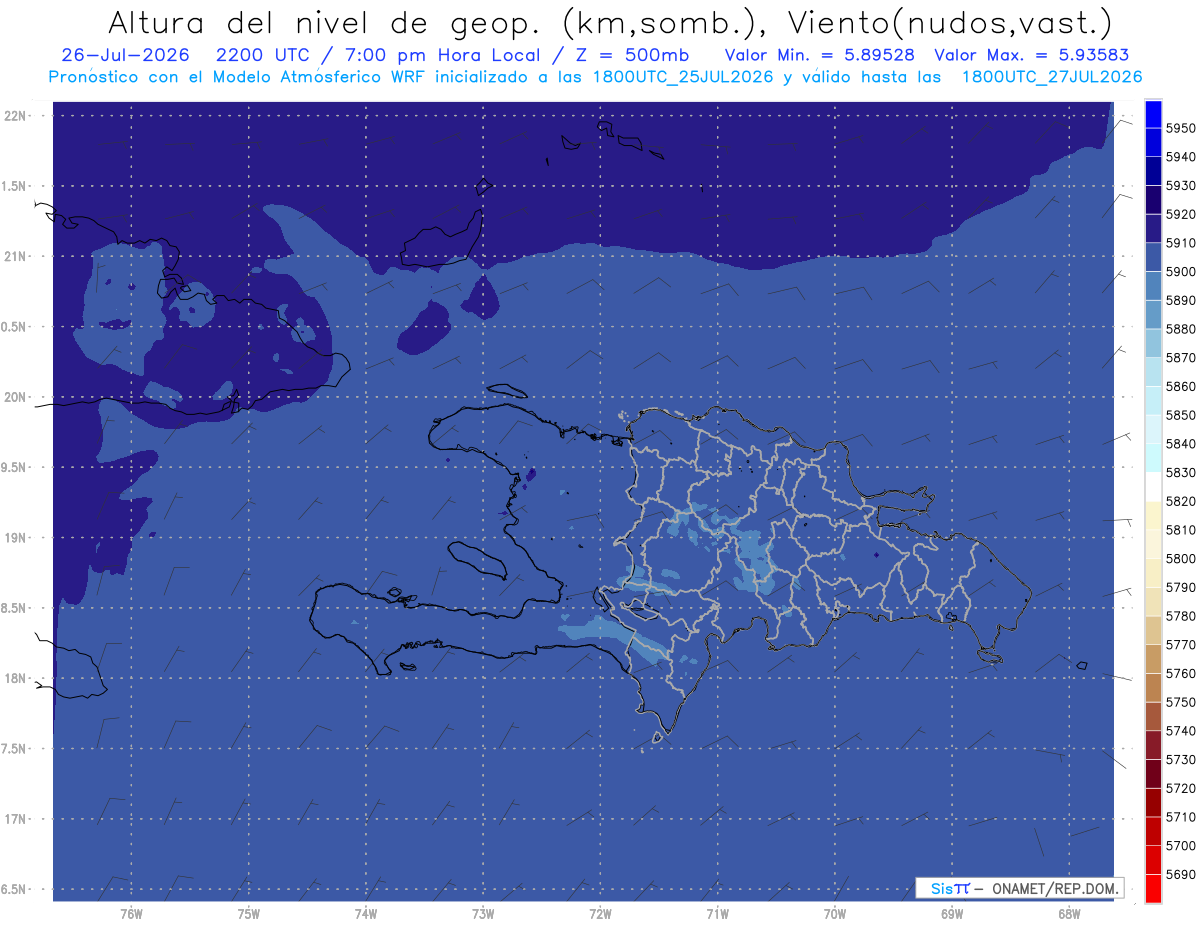Click the legend value '5840'
1200x927 pixels.
pos(1180,444)
